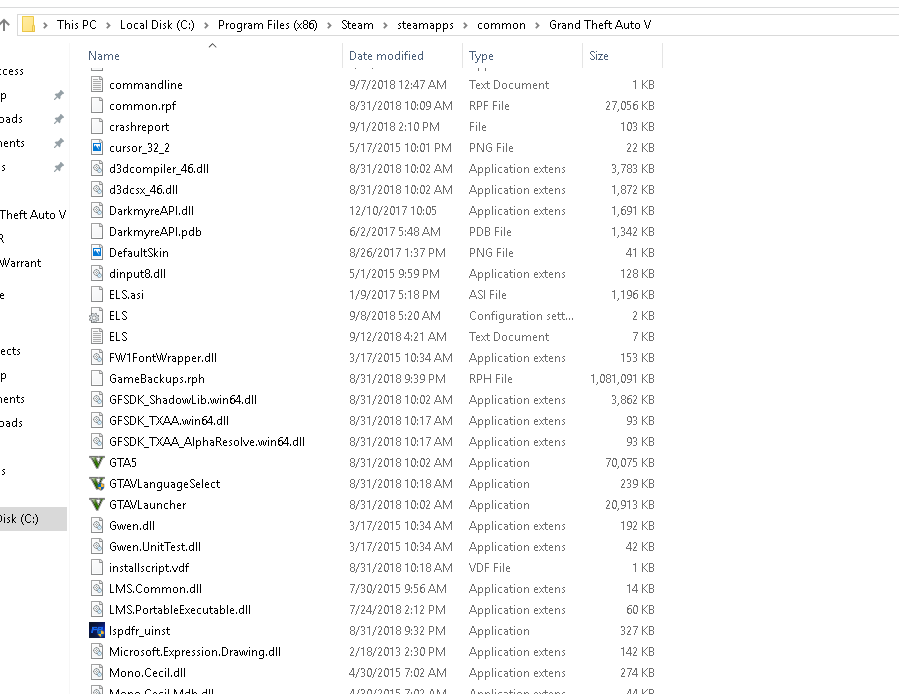Click the lspdfr_uinst application icon
The height and width of the screenshot is (694, 899).
tap(97, 631)
